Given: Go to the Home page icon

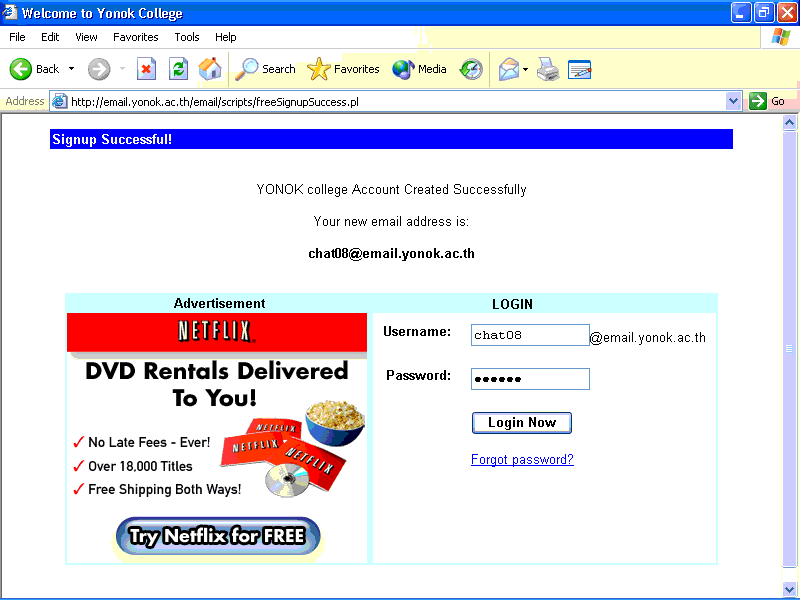Looking at the screenshot, I should click(x=210, y=69).
